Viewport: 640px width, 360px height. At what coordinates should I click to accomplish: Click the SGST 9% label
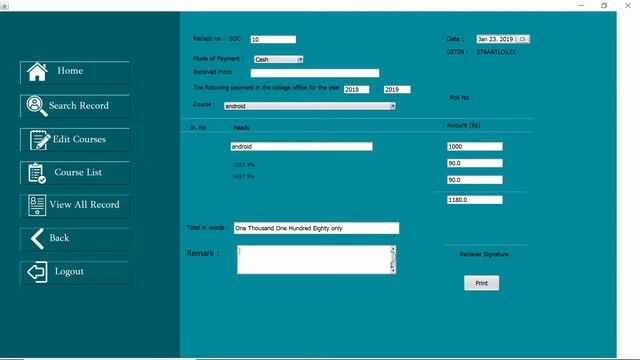[244, 177]
